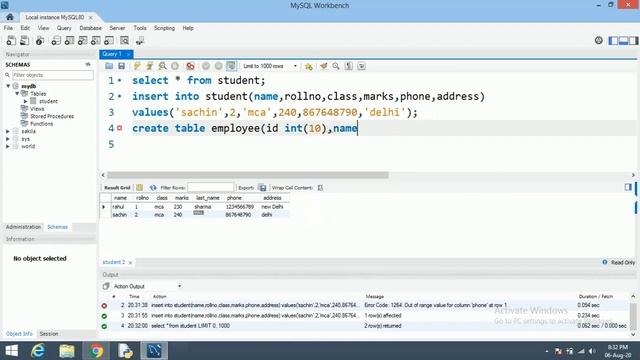640x360 pixels.
Task: Click create new stored procedure icon
Action: (96, 40)
